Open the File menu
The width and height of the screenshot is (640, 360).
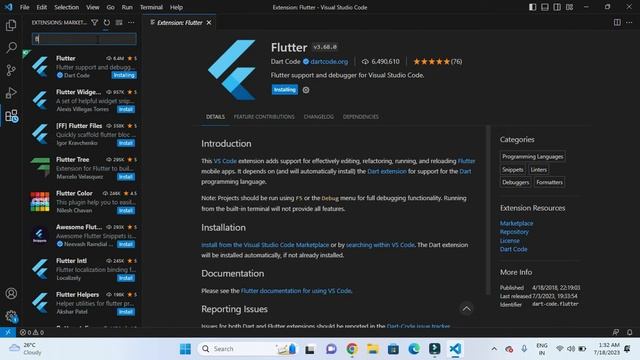(x=24, y=7)
